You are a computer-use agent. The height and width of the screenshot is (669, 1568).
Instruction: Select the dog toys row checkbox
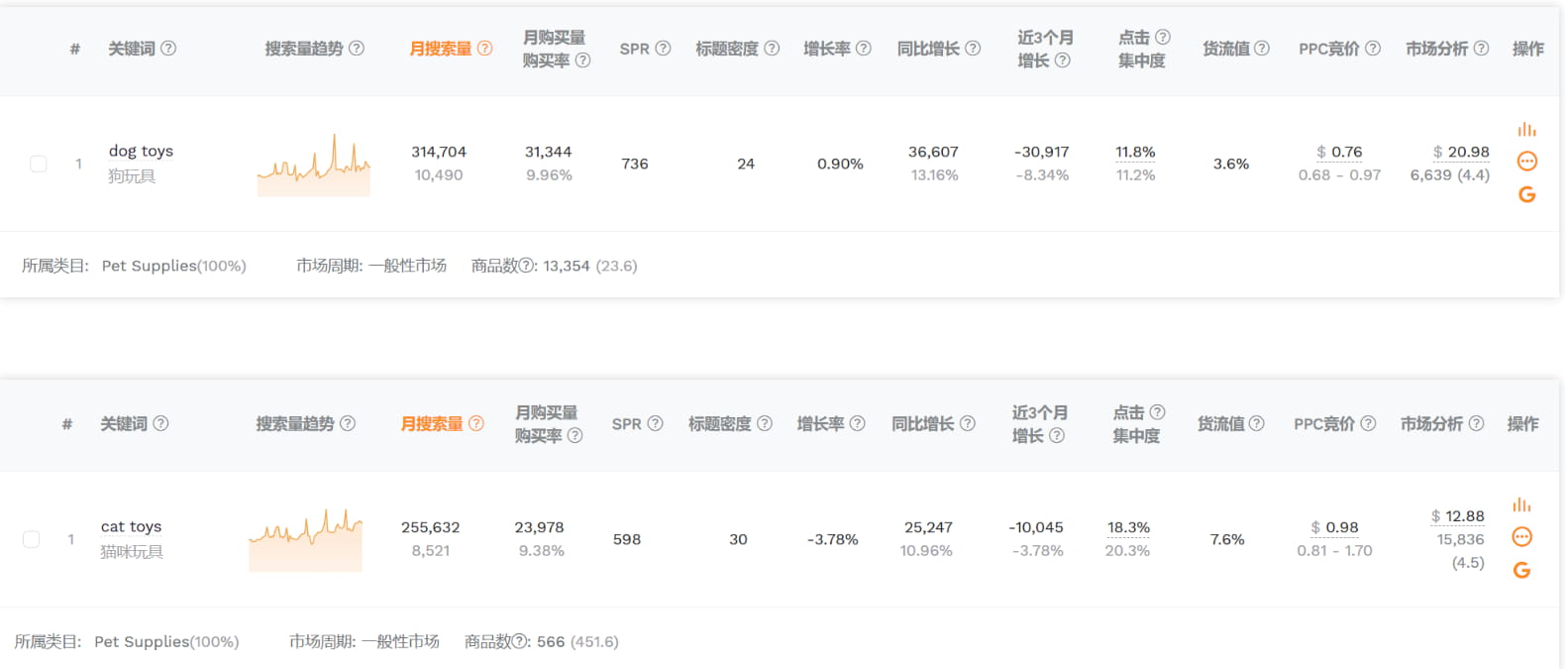pyautogui.click(x=39, y=164)
